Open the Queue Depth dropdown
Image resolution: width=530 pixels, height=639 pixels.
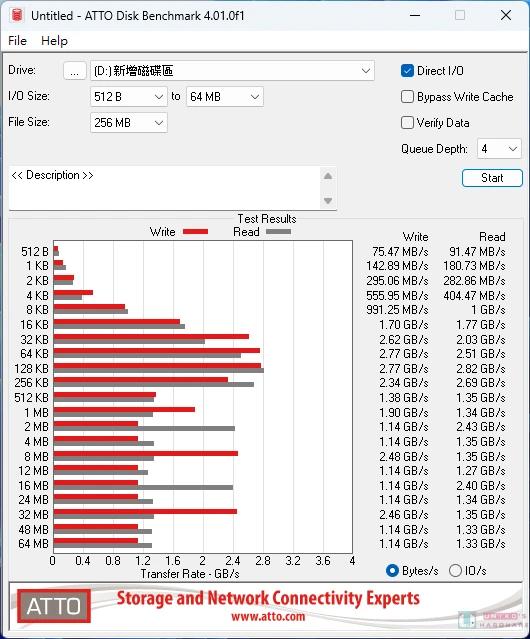coord(499,149)
